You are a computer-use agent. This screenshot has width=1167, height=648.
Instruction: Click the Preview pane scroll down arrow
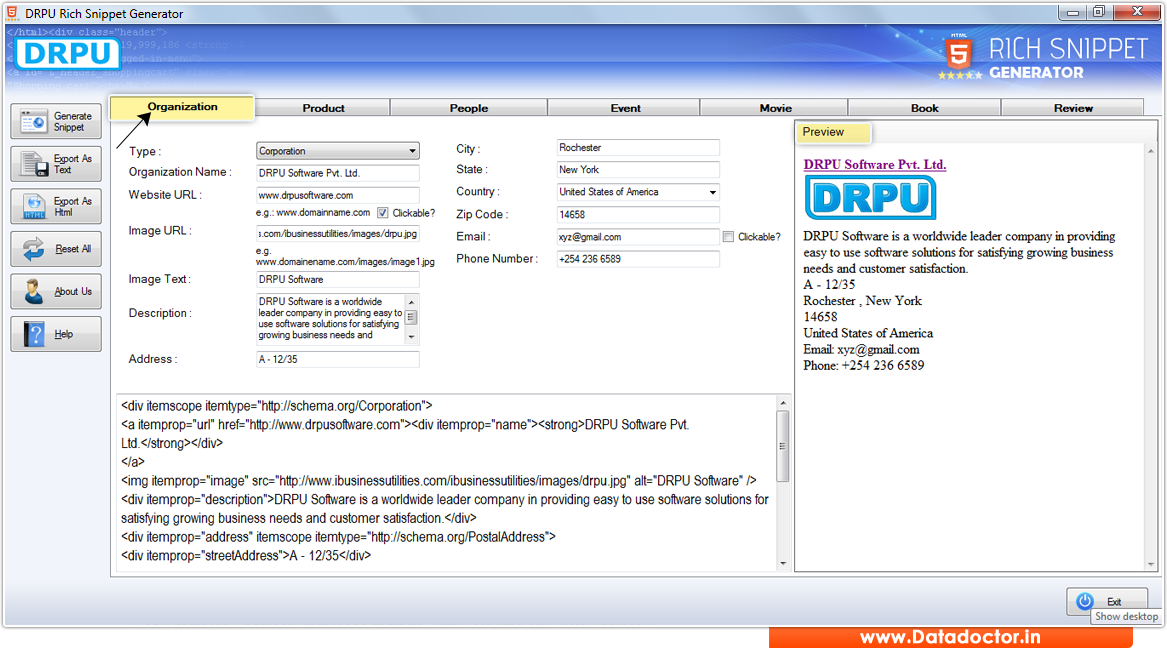pyautogui.click(x=1151, y=564)
